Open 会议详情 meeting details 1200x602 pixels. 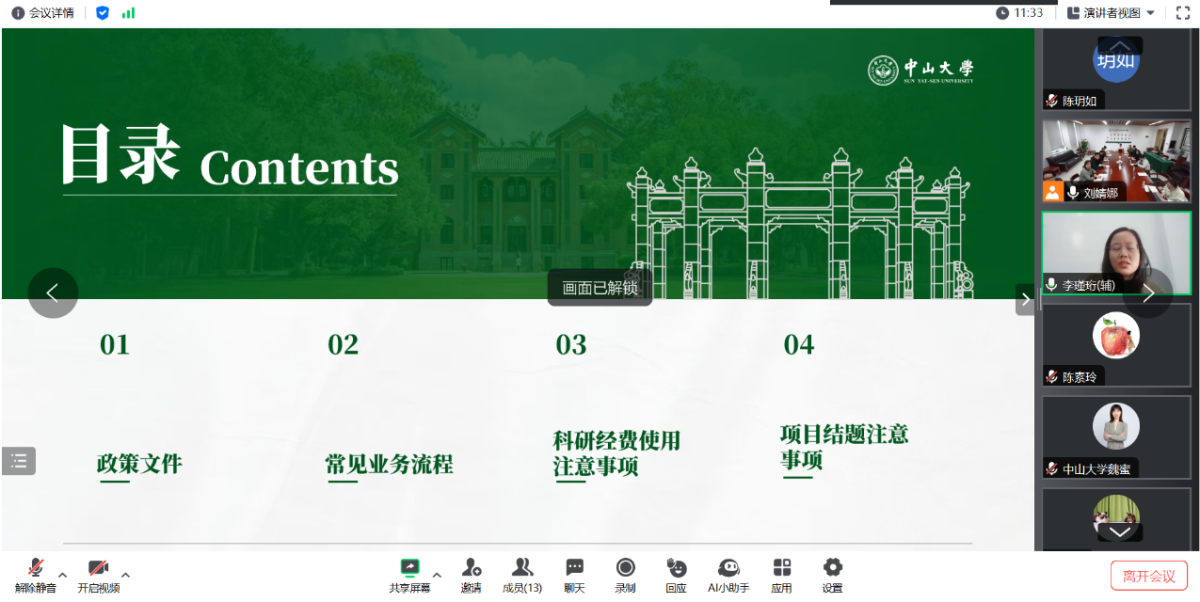(x=42, y=13)
